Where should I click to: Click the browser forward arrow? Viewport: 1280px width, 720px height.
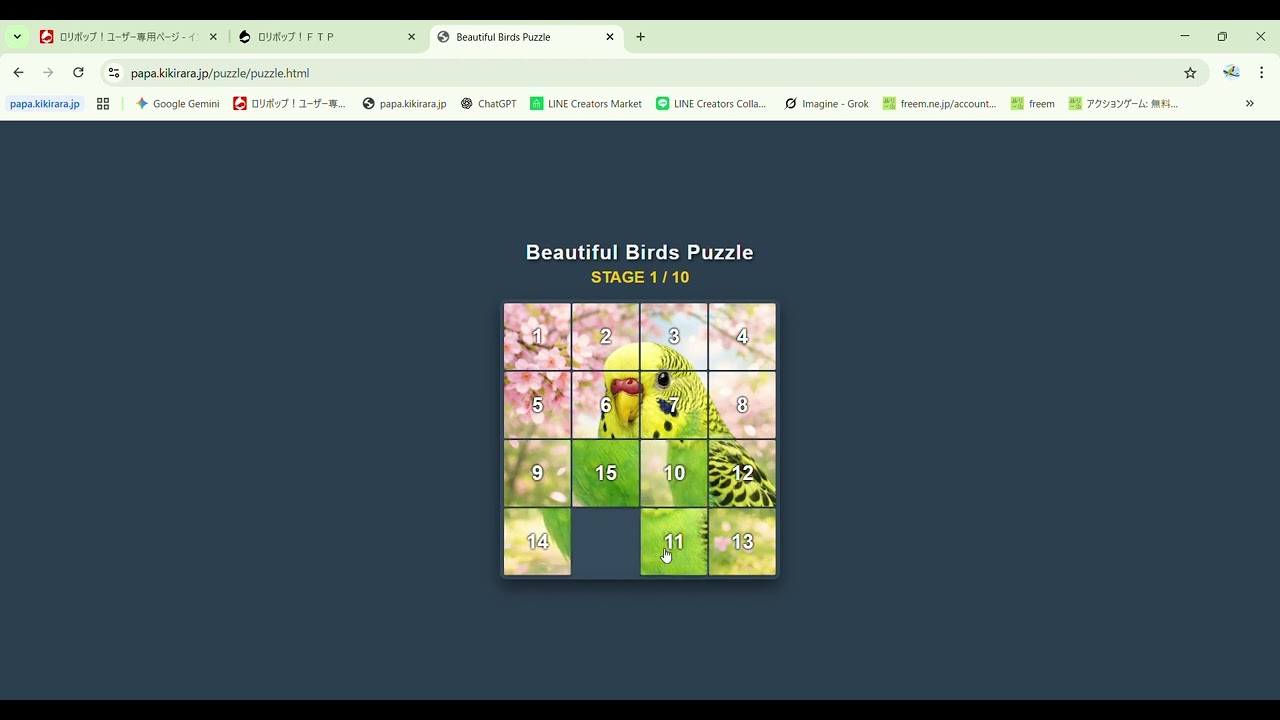(48, 73)
